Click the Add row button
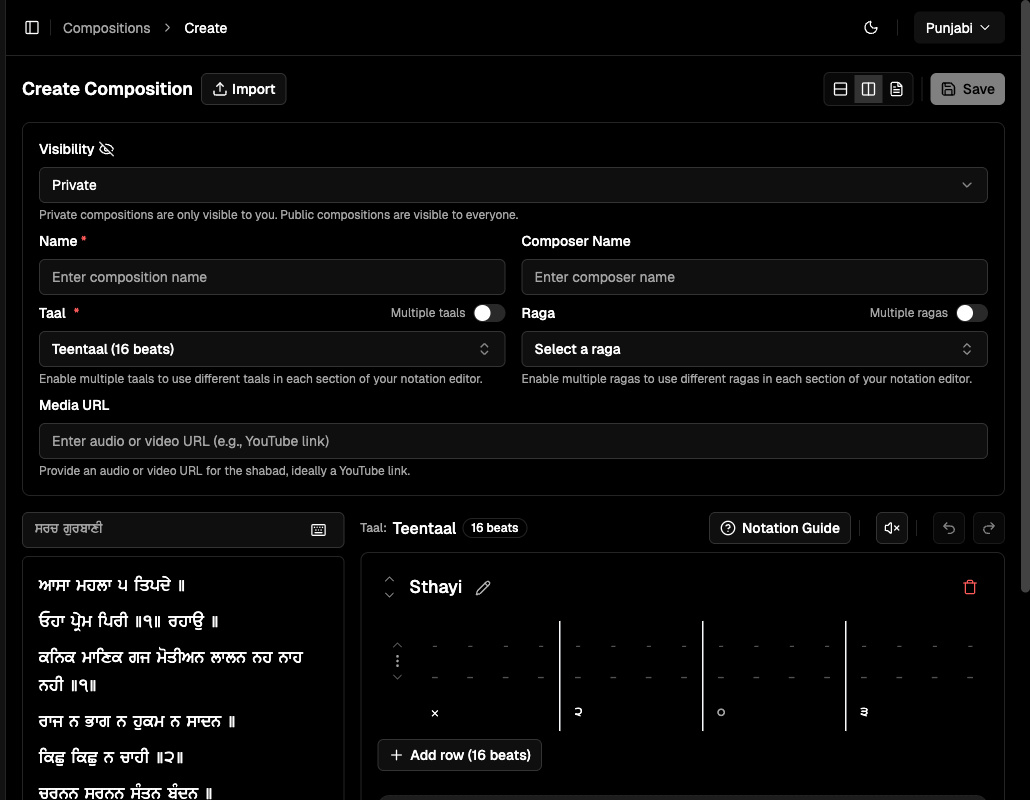Viewport: 1030px width, 800px height. tap(459, 755)
